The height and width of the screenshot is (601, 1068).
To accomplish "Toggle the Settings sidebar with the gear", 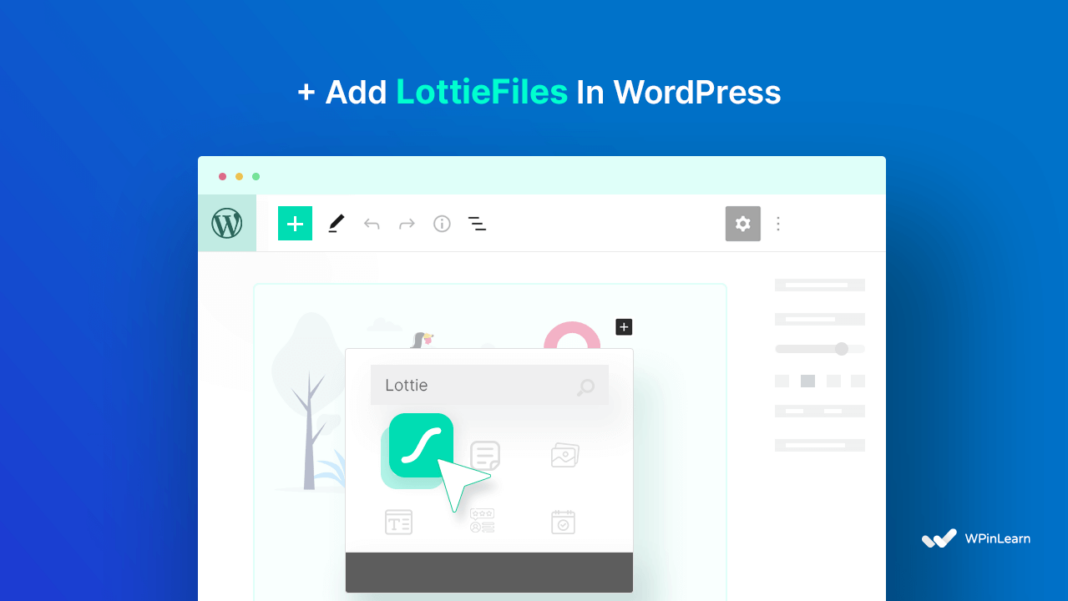I will coord(742,223).
